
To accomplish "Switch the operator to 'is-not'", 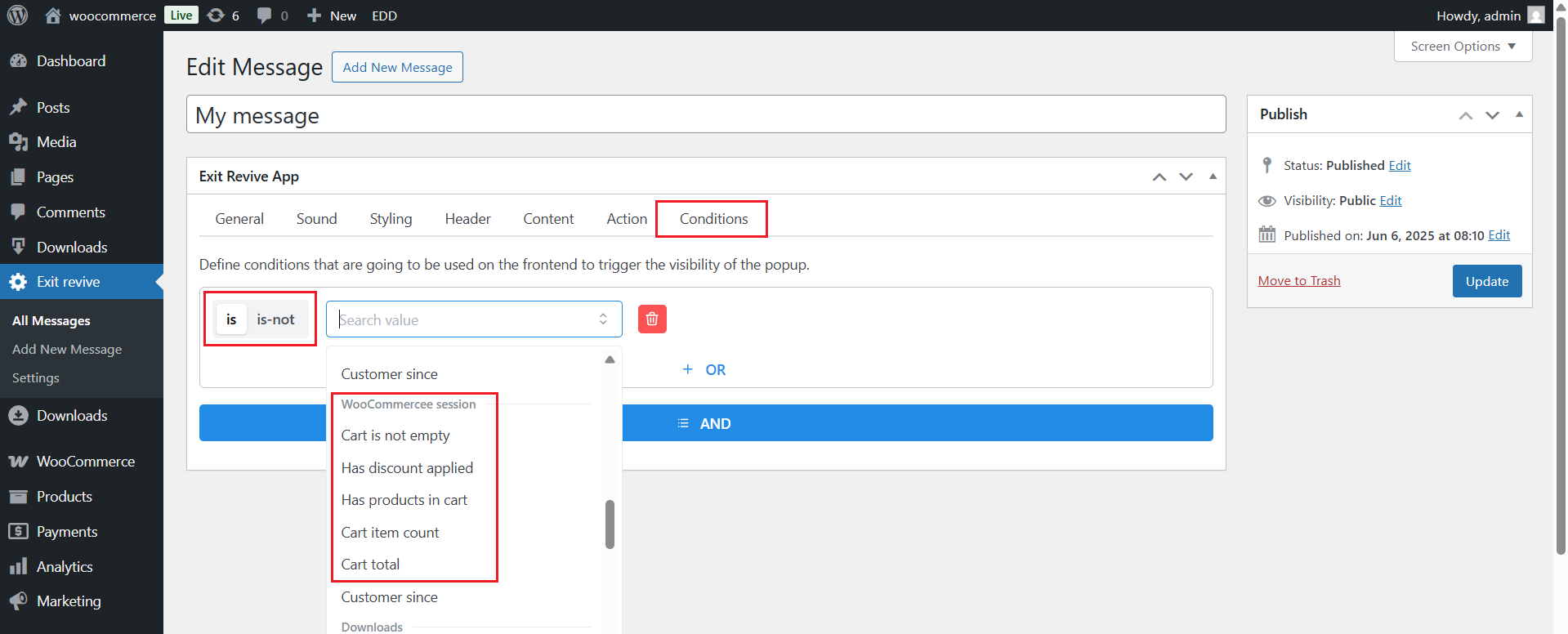I will pos(275,319).
